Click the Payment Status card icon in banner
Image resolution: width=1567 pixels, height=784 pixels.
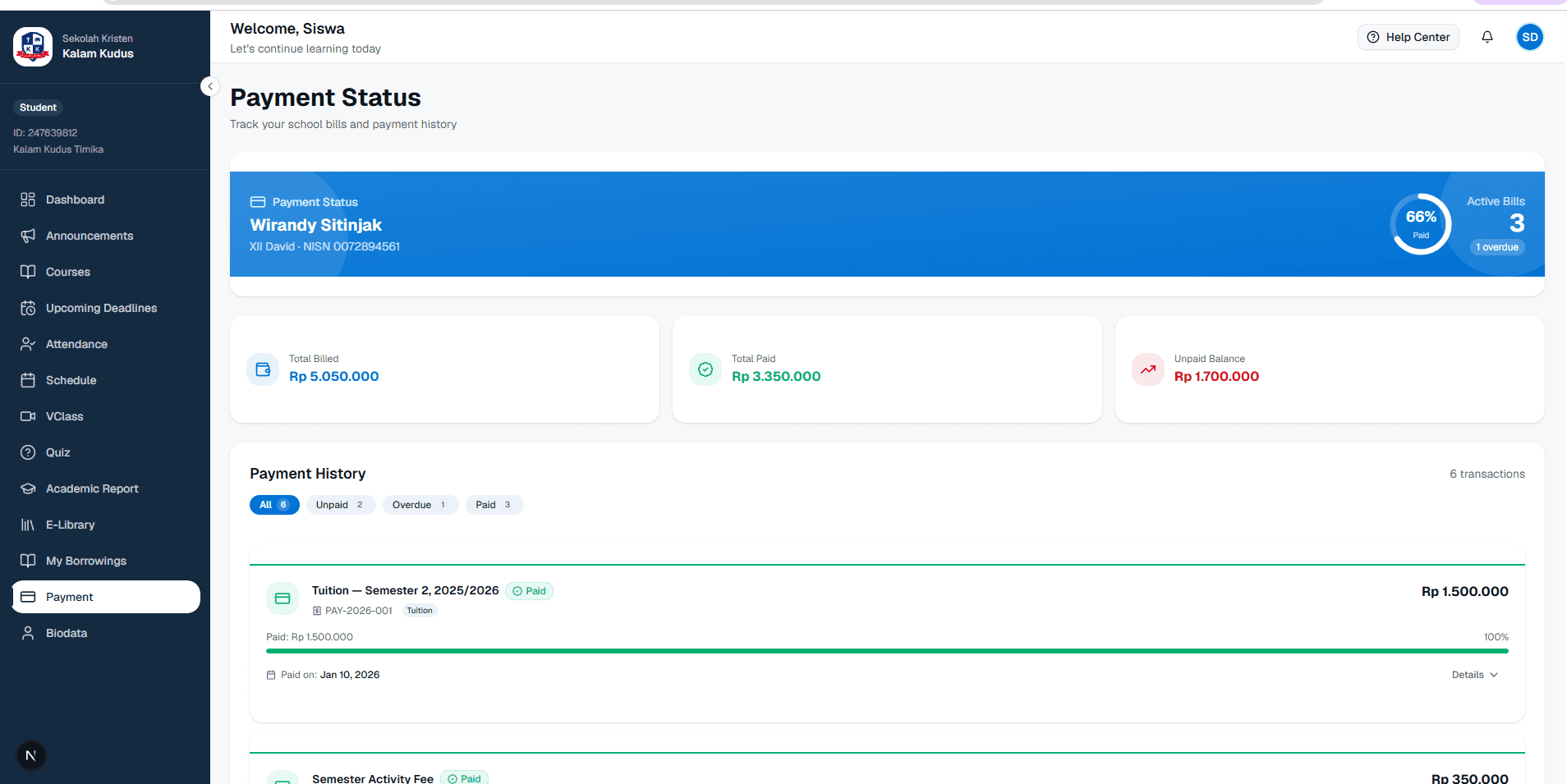pos(258,202)
